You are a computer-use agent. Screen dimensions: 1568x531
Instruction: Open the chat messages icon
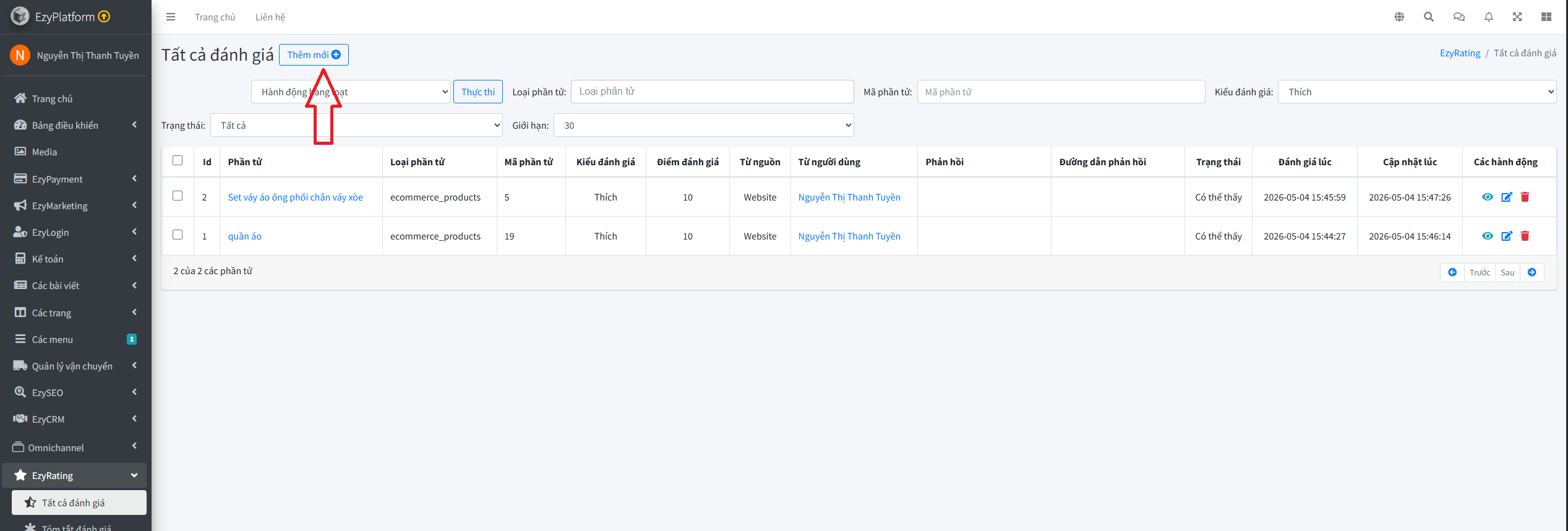point(1459,17)
